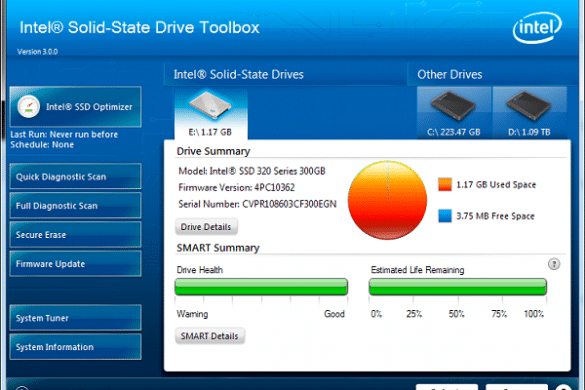Open Drive Details
This screenshot has width=585, height=390.
(x=206, y=227)
